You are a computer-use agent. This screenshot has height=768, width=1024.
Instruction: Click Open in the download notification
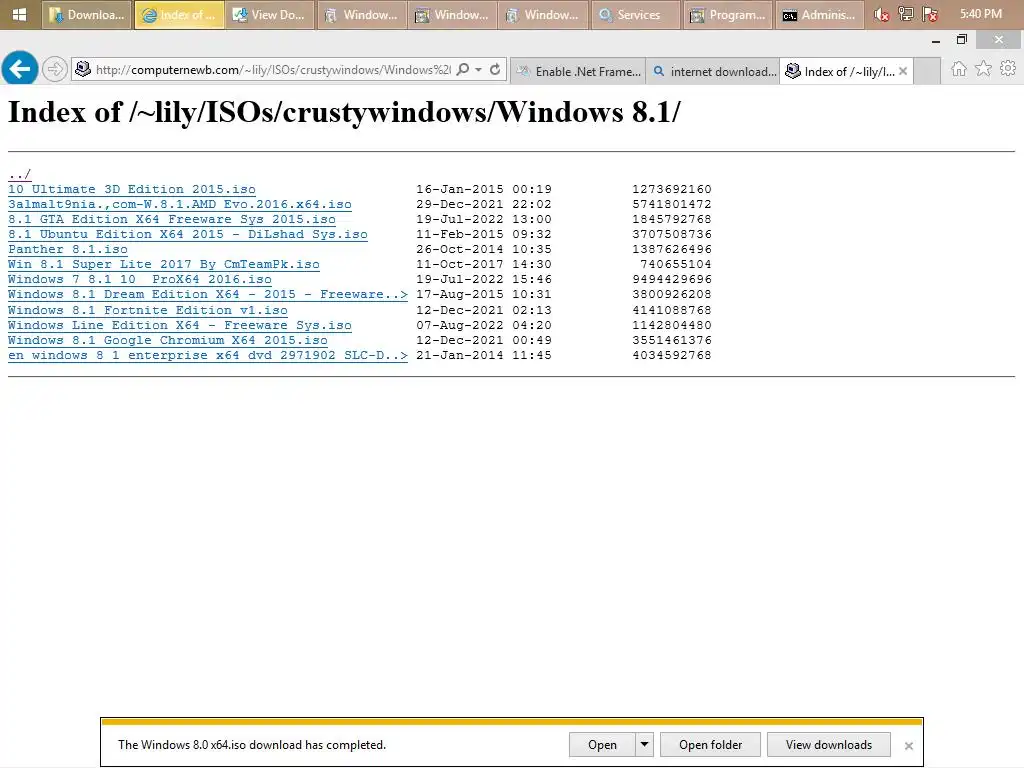(x=602, y=744)
